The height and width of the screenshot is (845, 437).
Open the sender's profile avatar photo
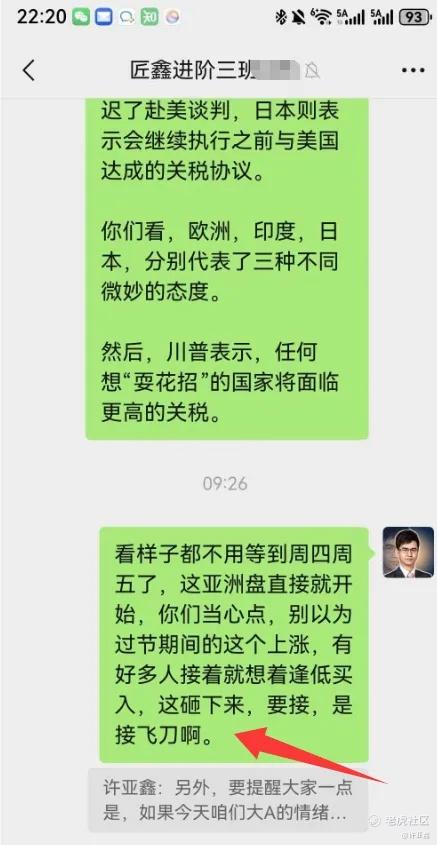(x=408, y=552)
